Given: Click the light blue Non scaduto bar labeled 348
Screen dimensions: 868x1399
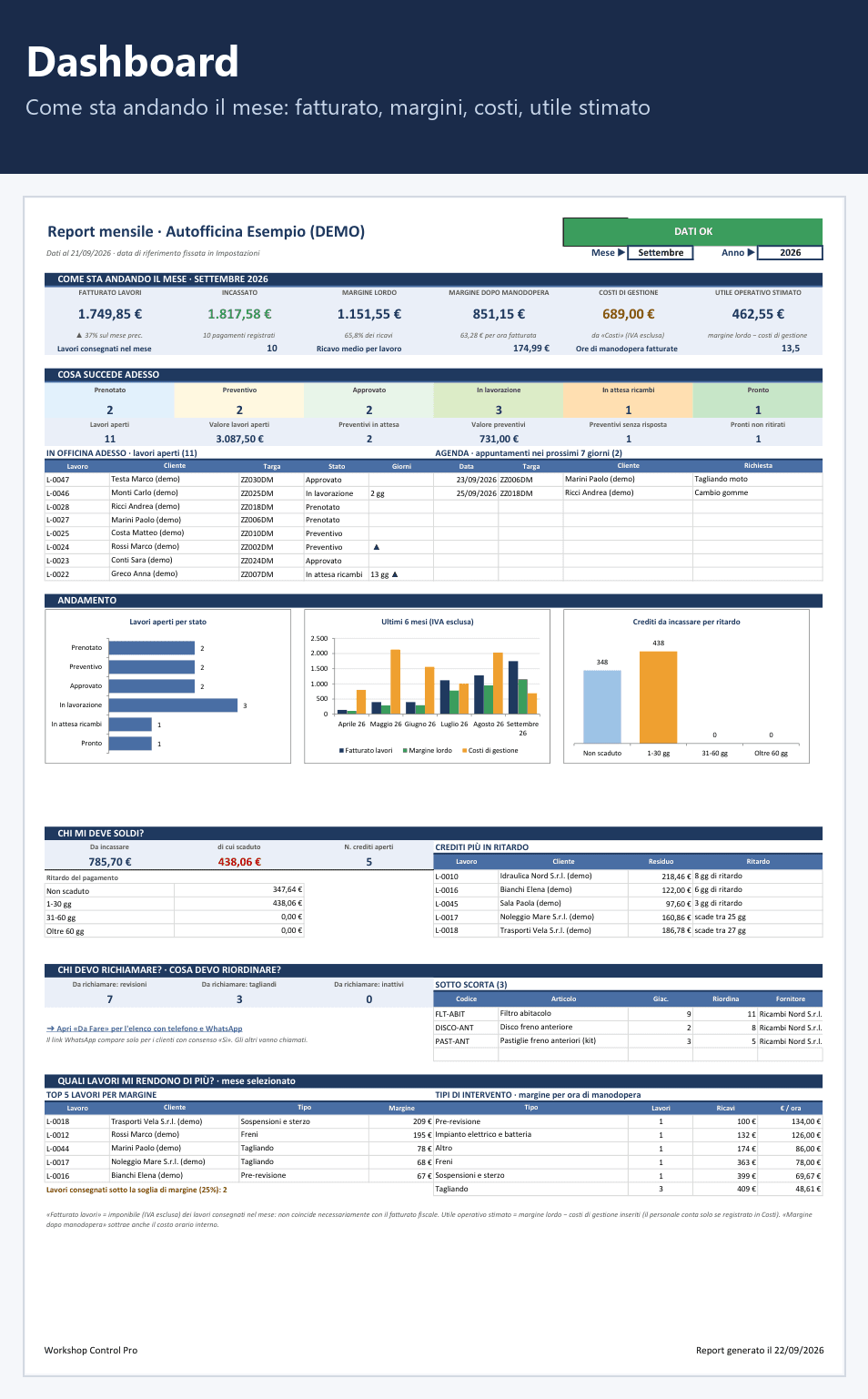Looking at the screenshot, I should [602, 707].
